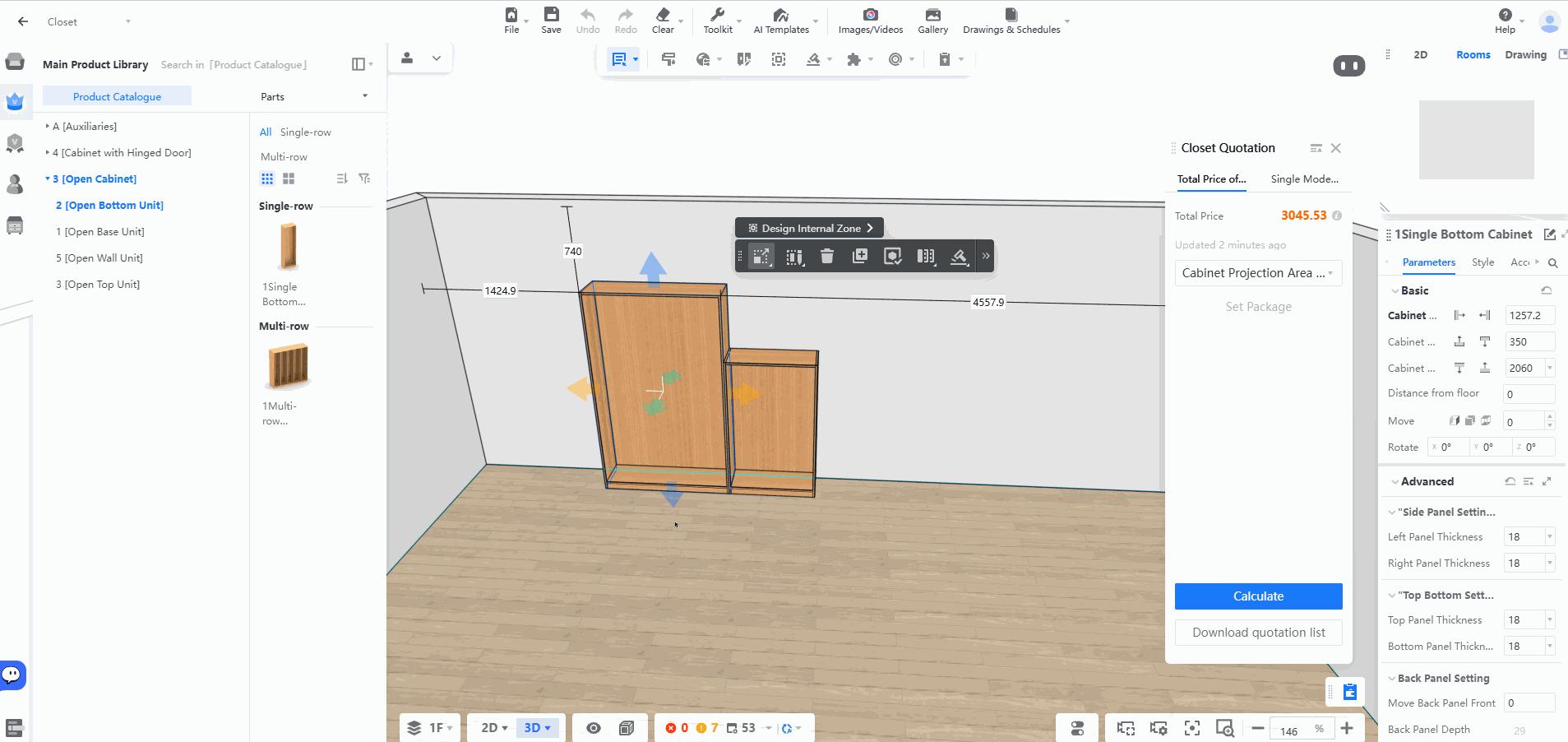The height and width of the screenshot is (742, 1568).
Task: Open the Gallery icon
Action: click(x=932, y=15)
